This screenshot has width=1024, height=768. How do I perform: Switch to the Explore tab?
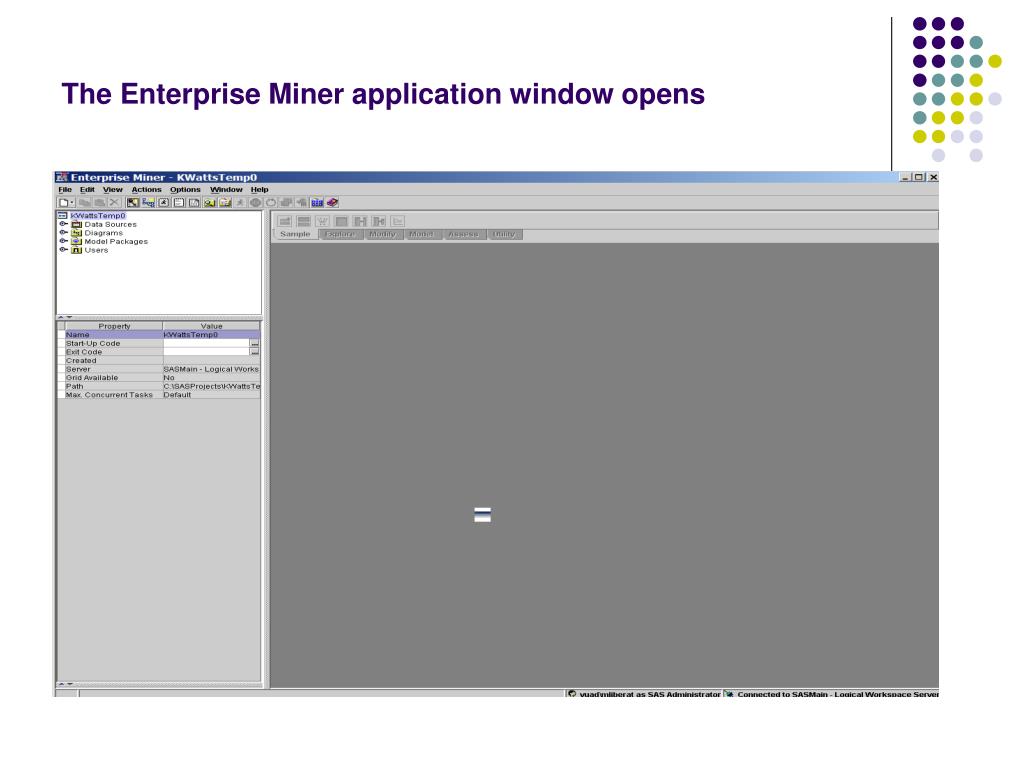point(340,234)
